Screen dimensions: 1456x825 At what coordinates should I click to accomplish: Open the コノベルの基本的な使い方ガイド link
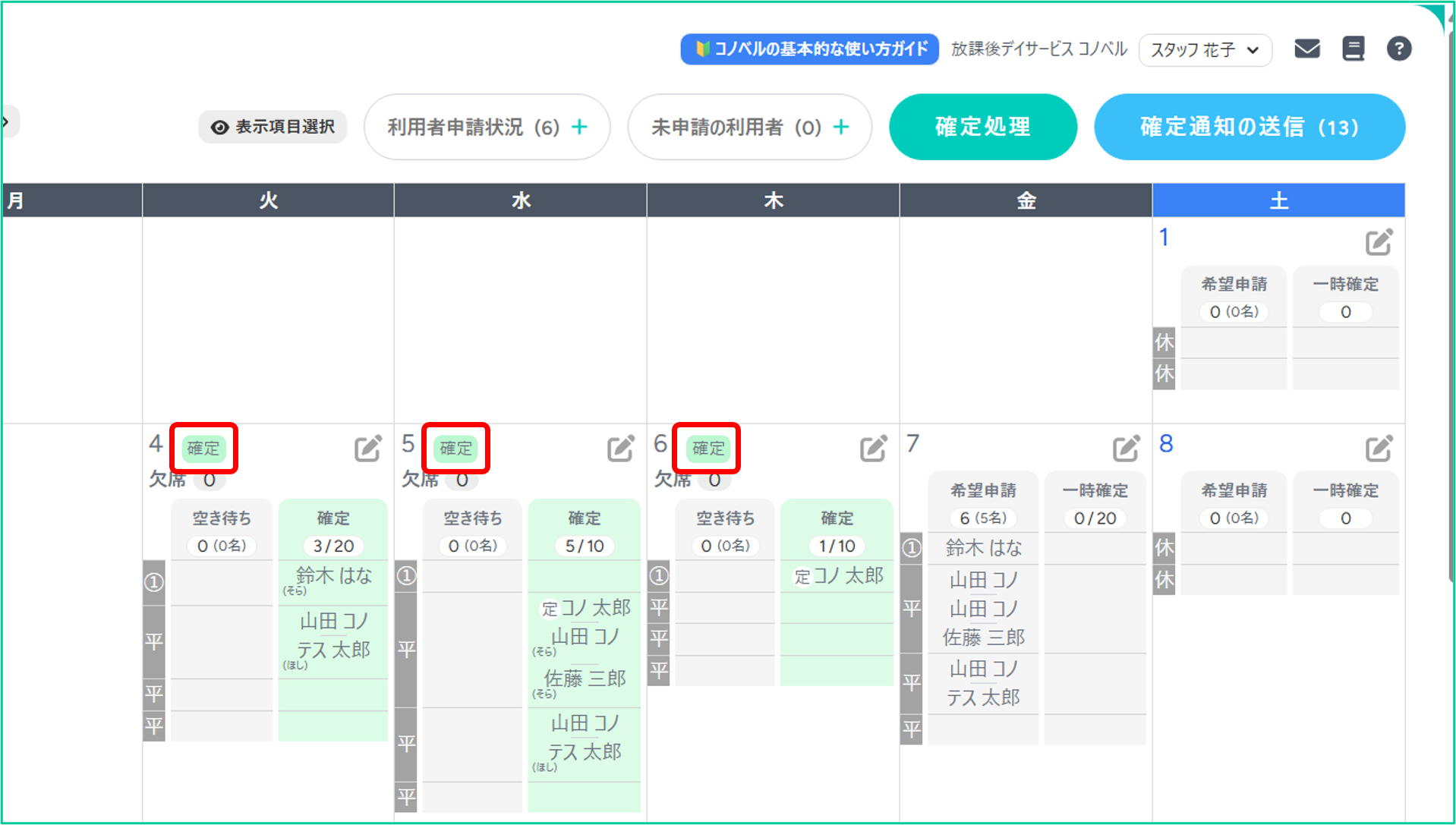click(809, 49)
